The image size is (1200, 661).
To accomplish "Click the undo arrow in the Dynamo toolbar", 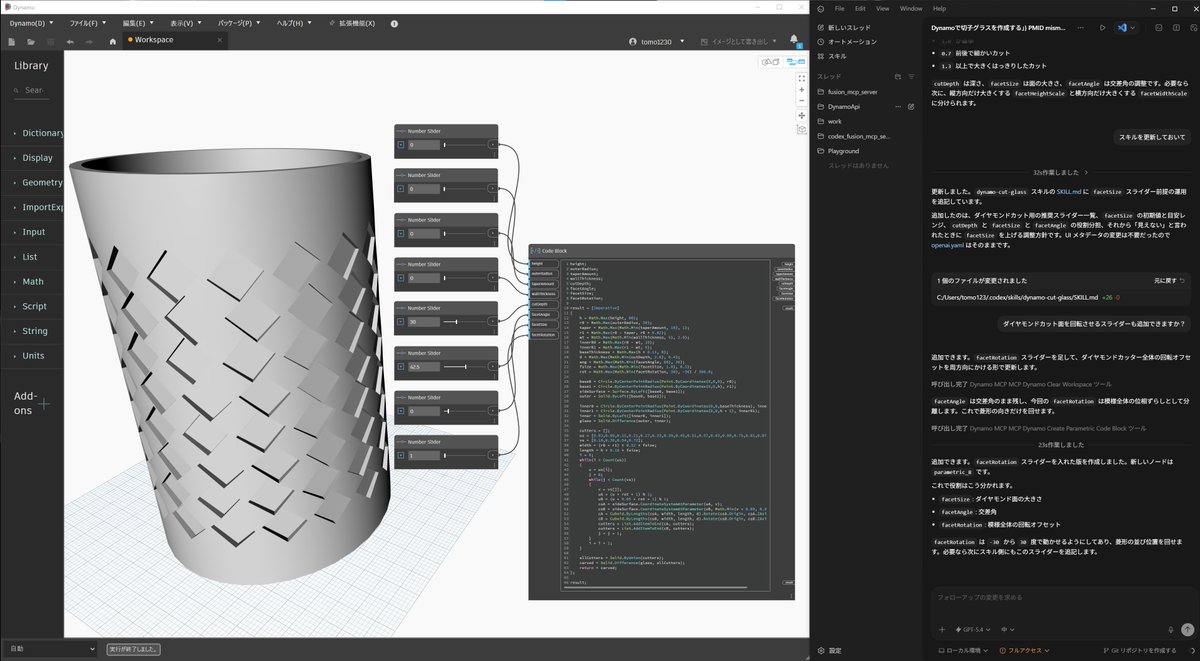I will (70, 40).
